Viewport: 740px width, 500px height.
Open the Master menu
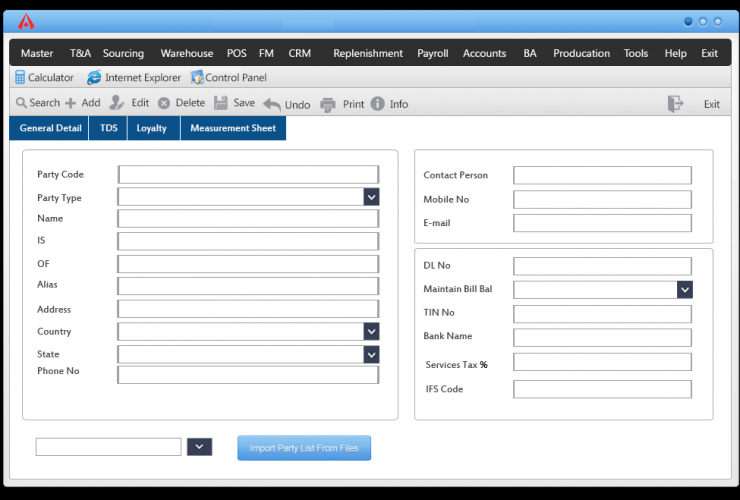[x=37, y=53]
